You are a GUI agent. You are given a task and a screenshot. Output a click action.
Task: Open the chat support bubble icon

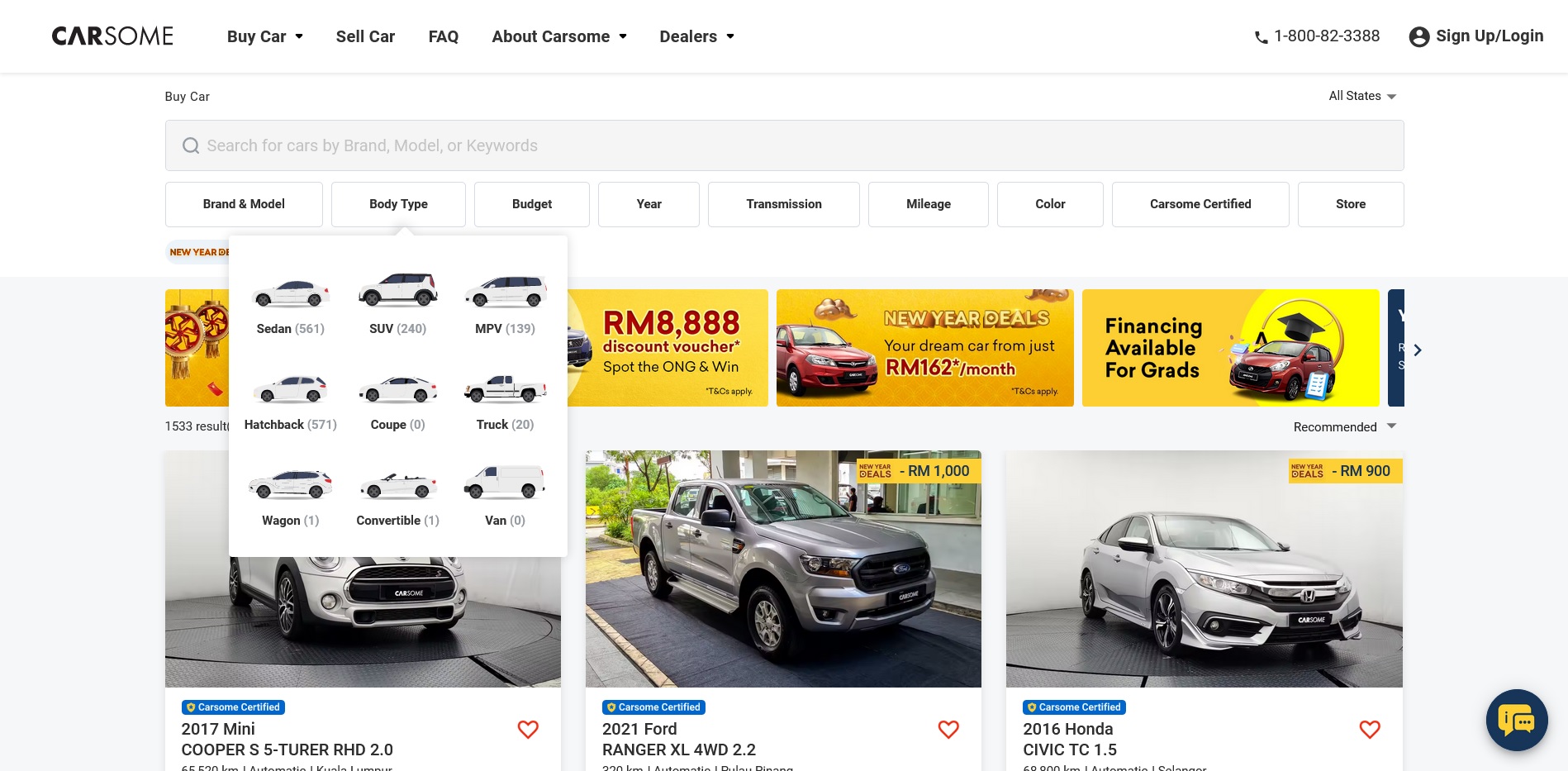pyautogui.click(x=1516, y=720)
